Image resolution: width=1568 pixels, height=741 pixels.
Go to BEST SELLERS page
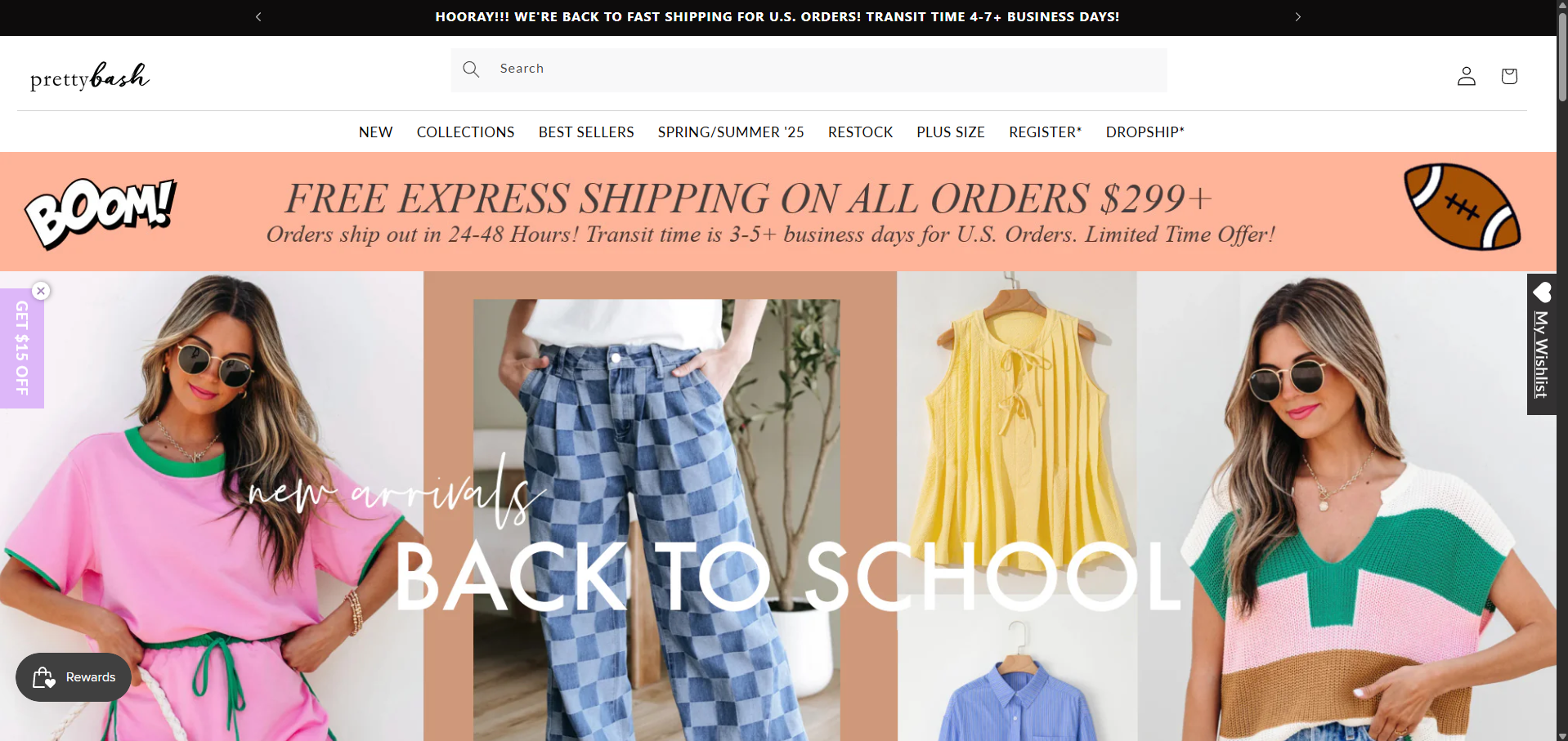[x=586, y=132]
